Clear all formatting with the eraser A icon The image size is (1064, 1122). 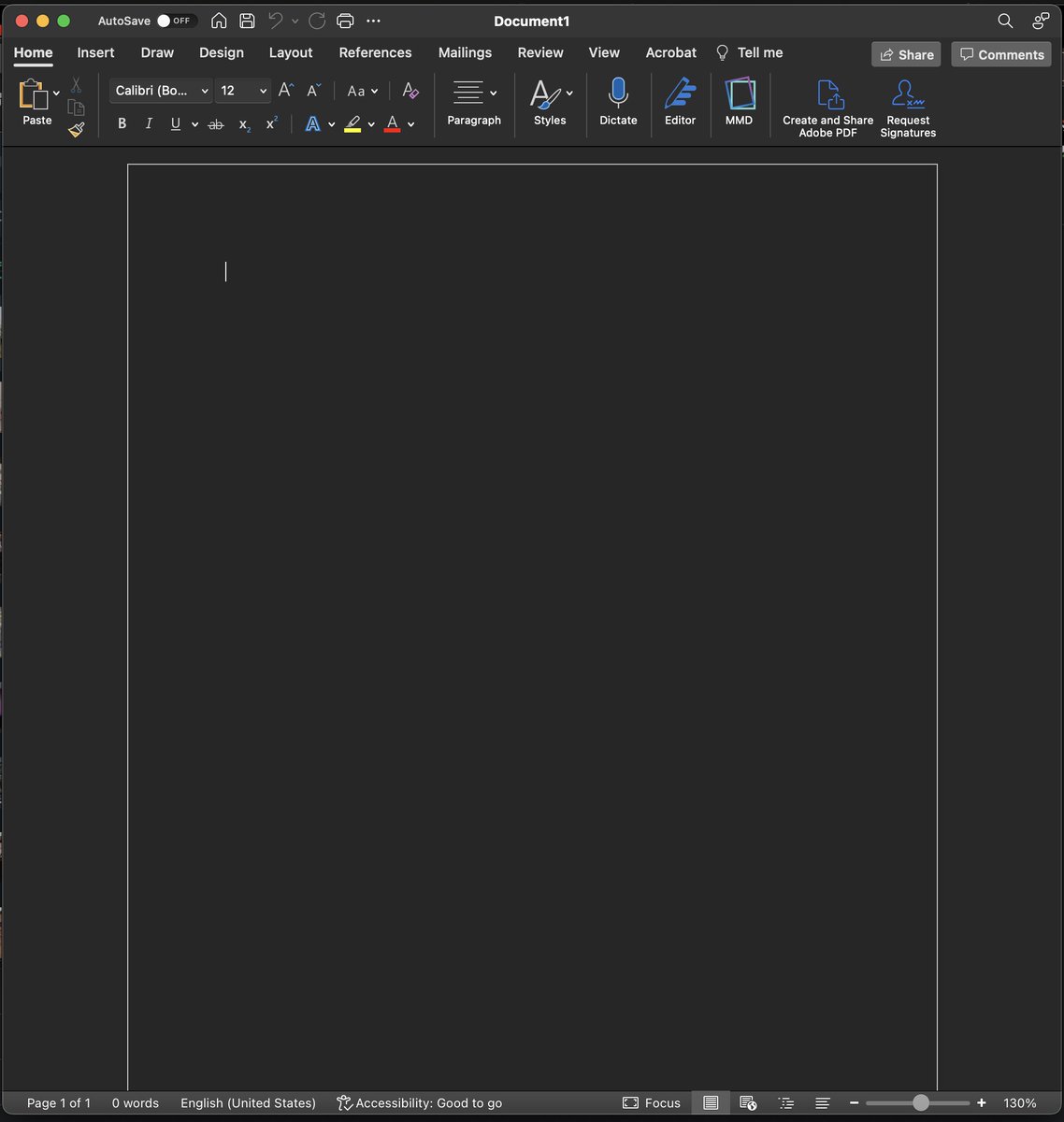410,90
